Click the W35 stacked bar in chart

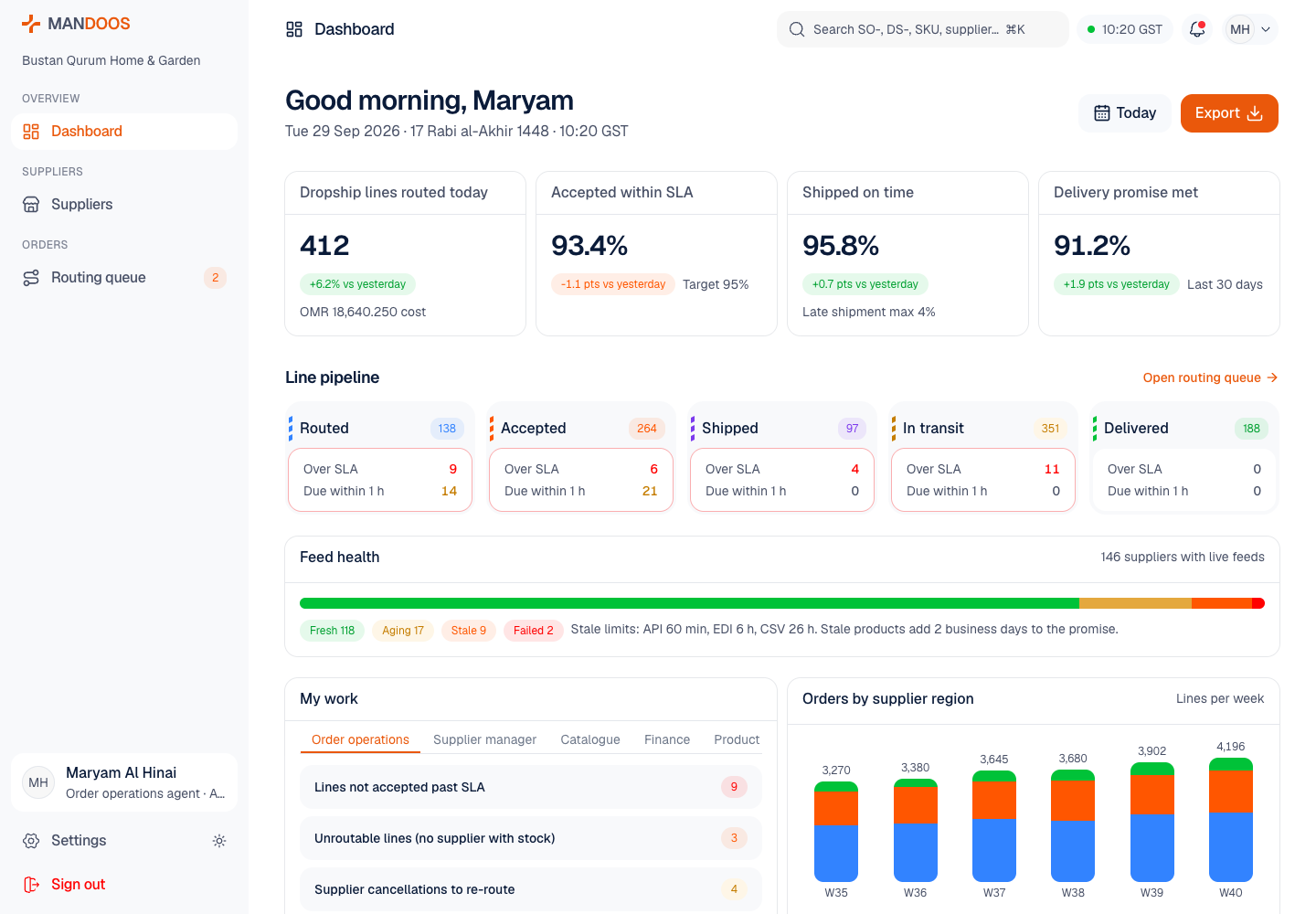click(x=836, y=832)
